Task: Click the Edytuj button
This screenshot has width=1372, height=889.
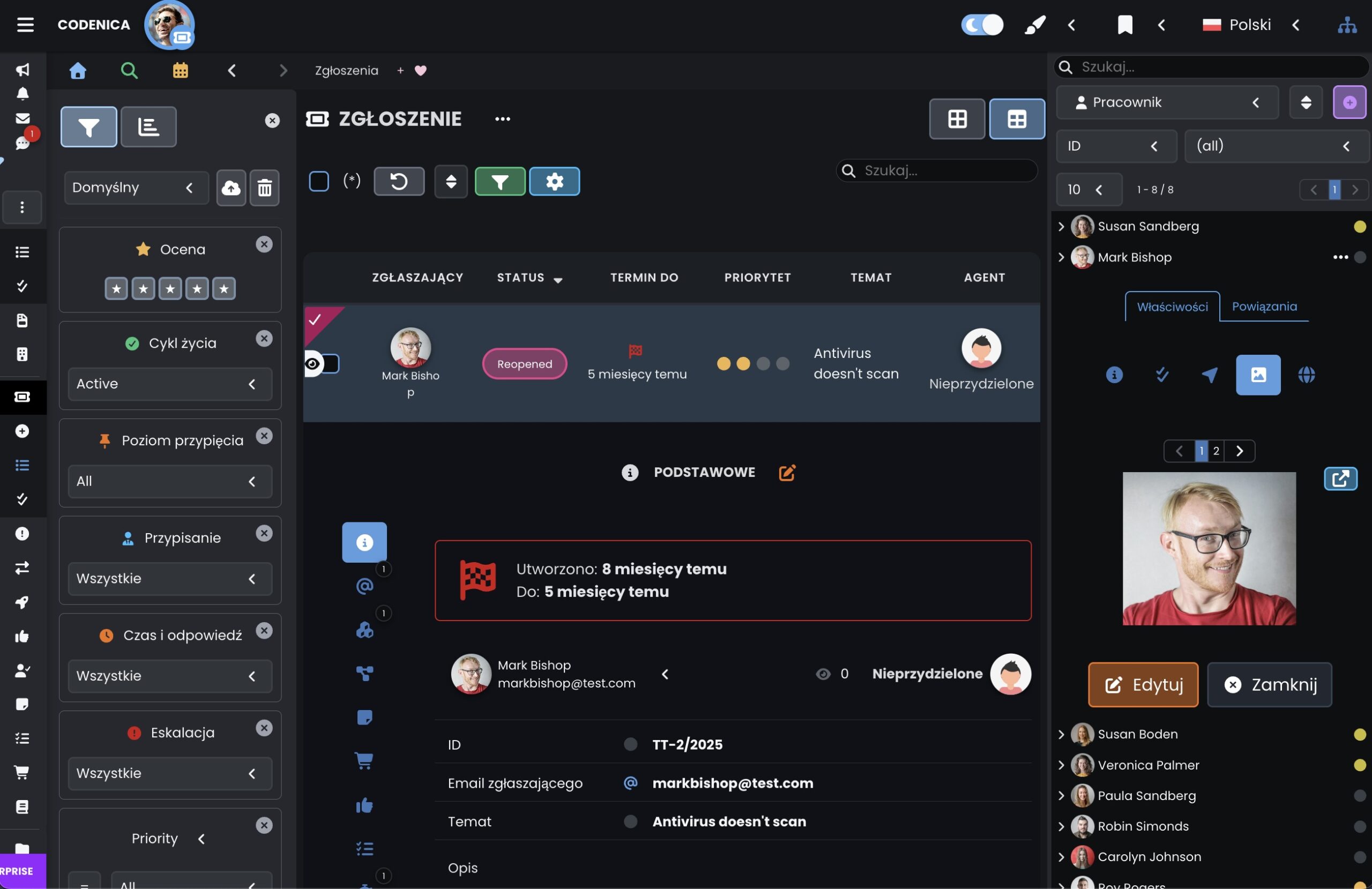Action: 1143,684
